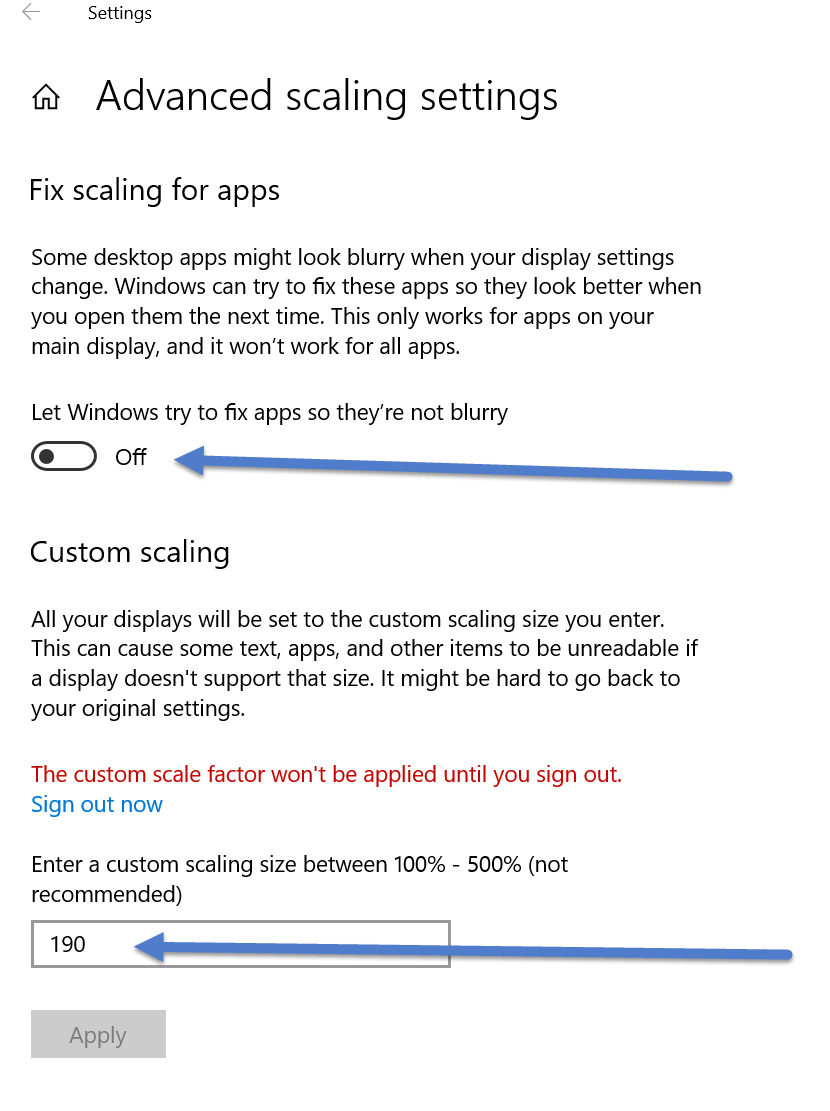Click the dark knob of the toggle switch
830x1111 pixels.
click(x=46, y=457)
